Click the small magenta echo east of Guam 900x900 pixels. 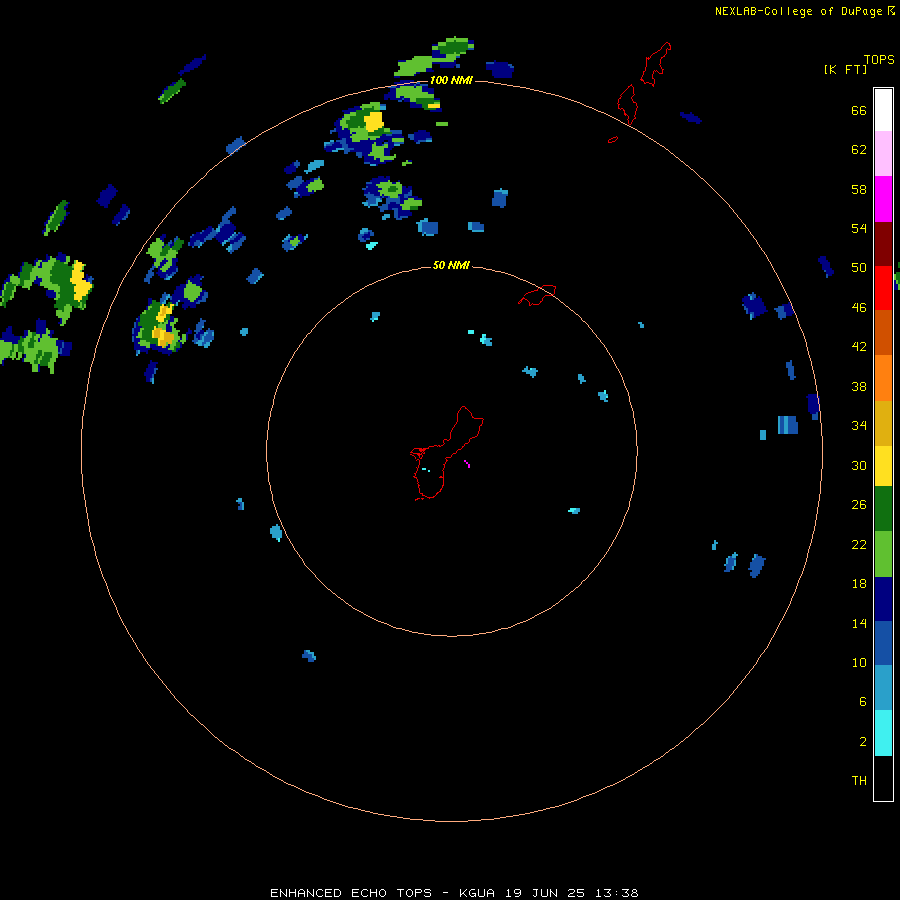(467, 463)
